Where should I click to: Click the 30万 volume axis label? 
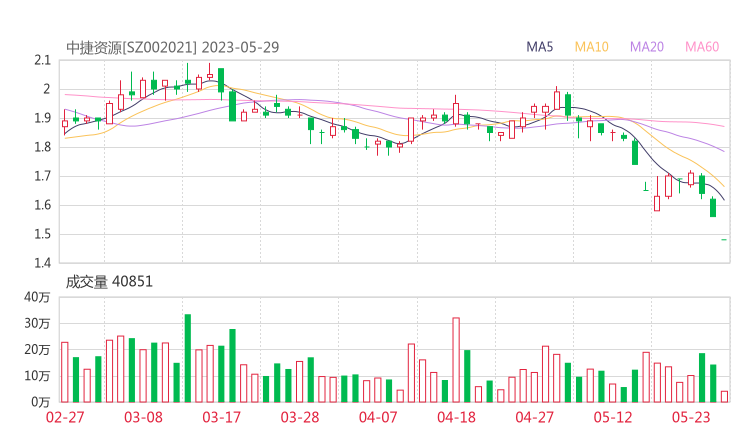[37, 323]
